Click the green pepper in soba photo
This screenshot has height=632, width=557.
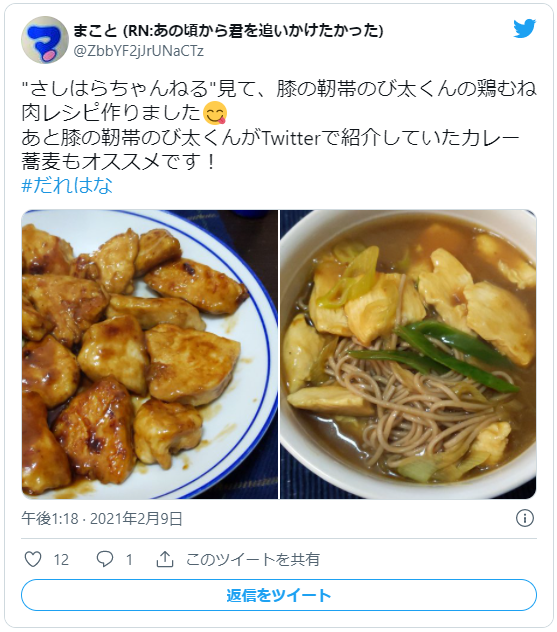pyautogui.click(x=435, y=354)
